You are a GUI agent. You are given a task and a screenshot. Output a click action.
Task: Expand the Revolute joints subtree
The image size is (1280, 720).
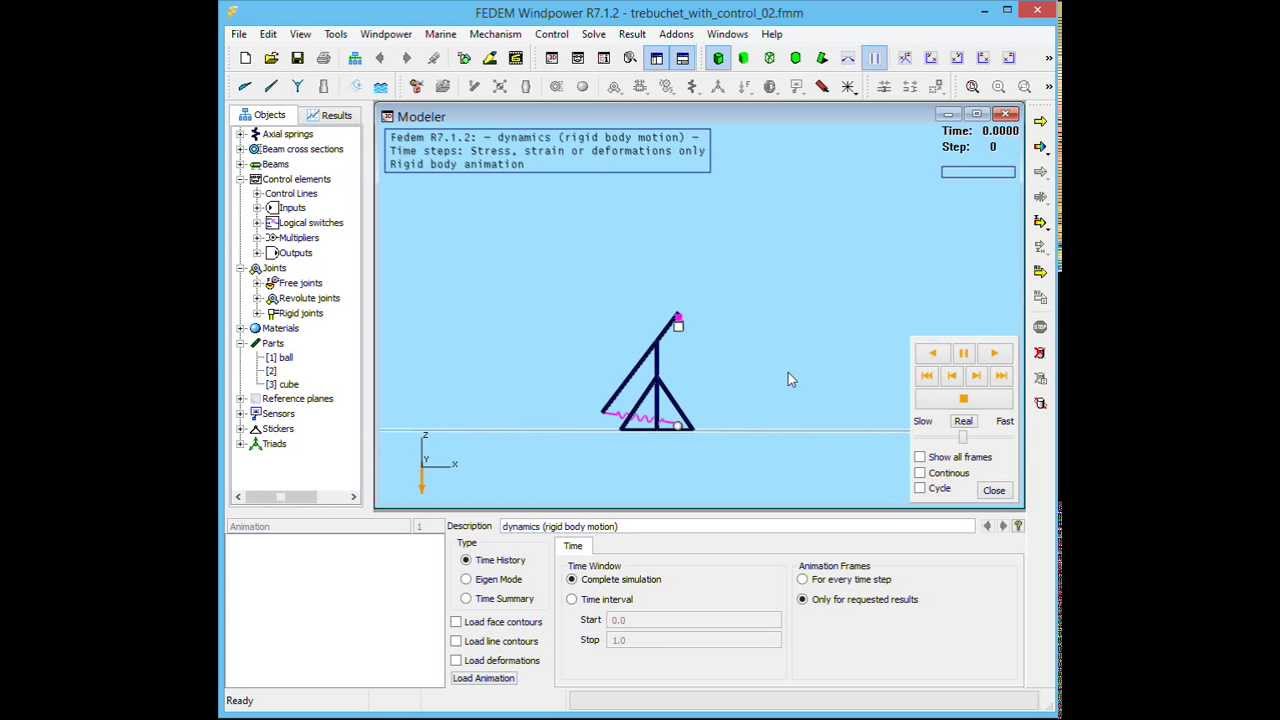point(258,298)
